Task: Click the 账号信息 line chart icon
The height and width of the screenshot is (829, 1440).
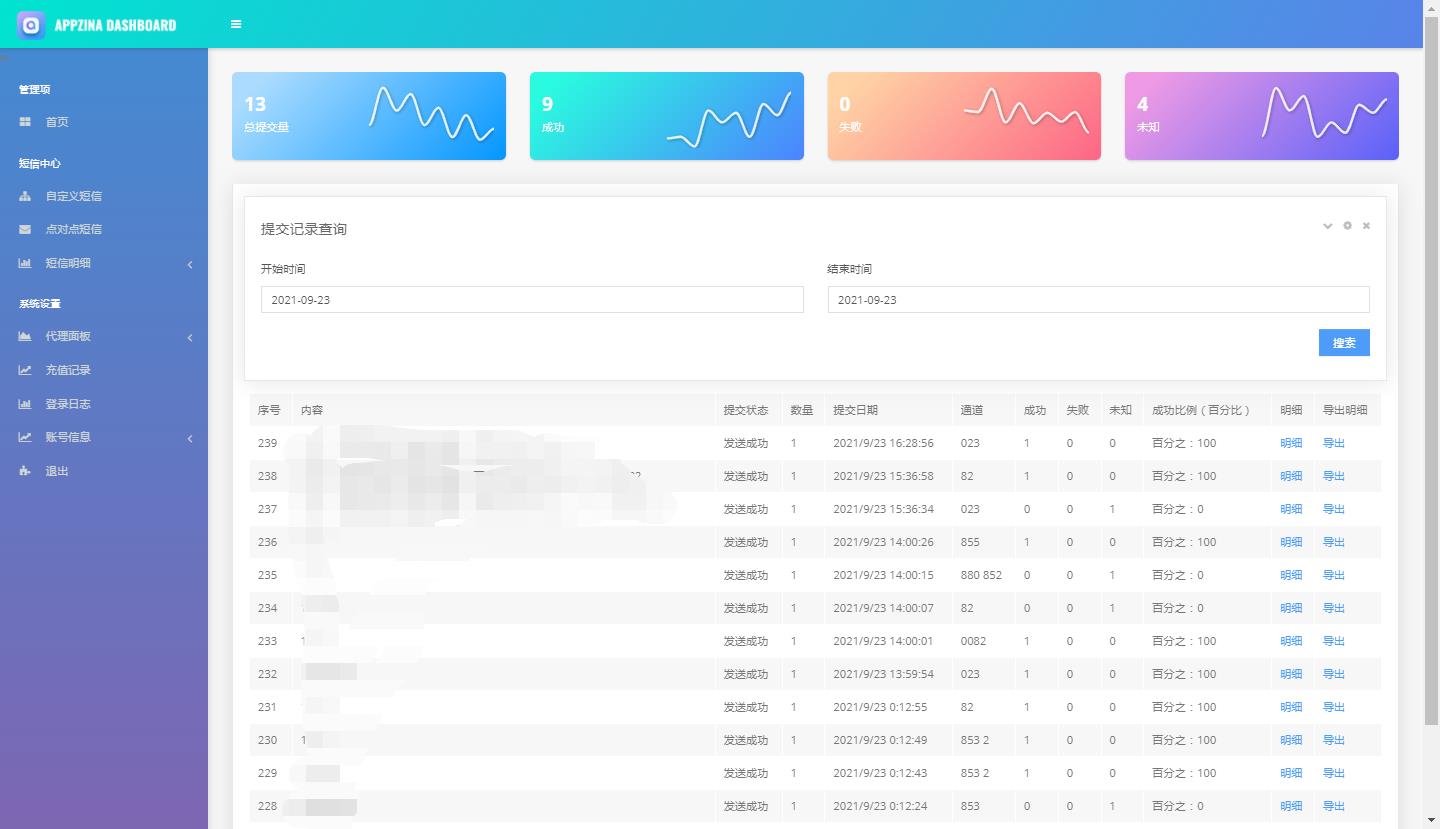Action: 25,437
